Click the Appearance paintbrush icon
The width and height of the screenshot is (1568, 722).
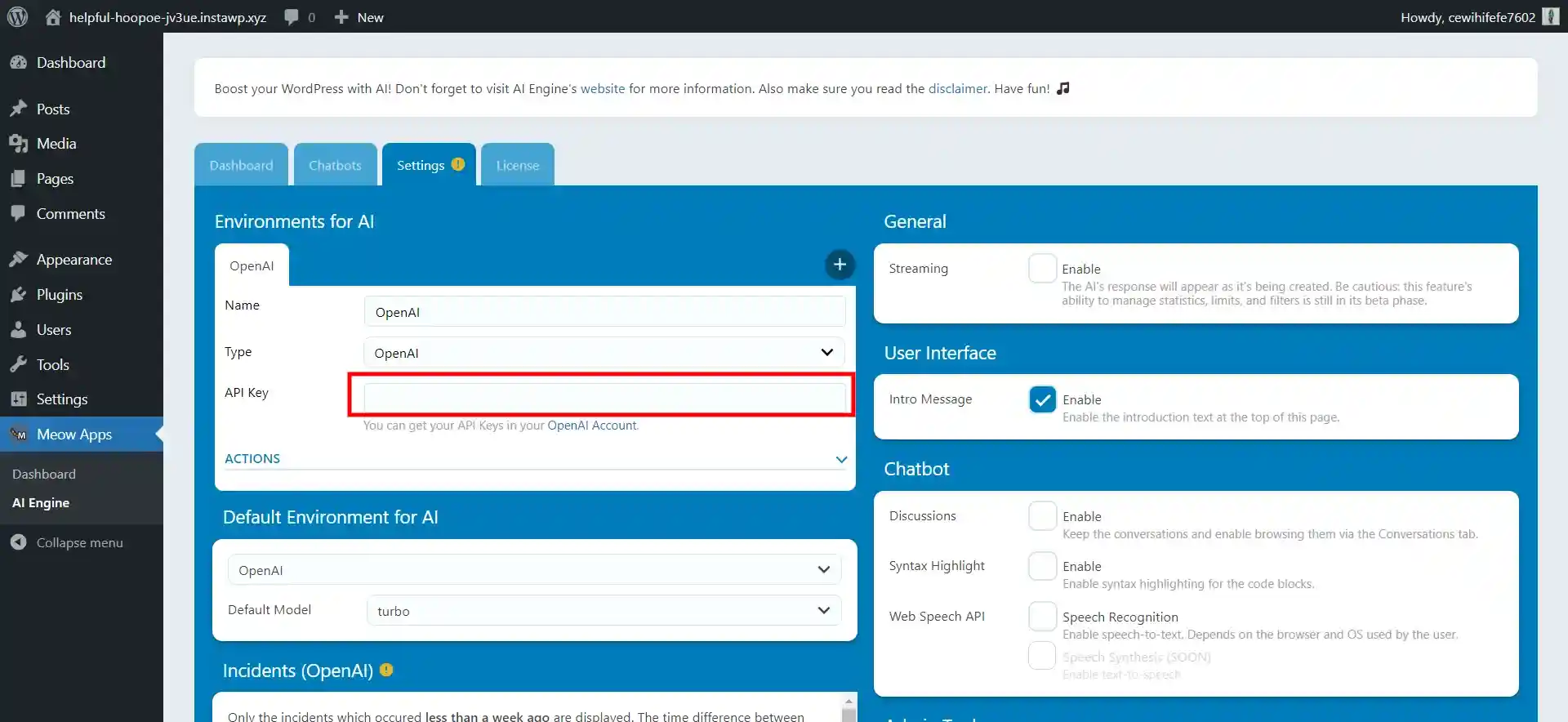[x=18, y=260]
